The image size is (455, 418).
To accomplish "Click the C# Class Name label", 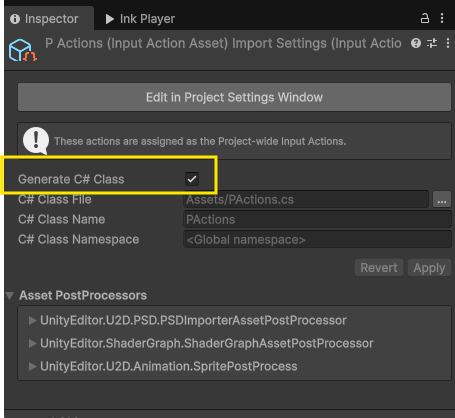I will tap(62, 219).
